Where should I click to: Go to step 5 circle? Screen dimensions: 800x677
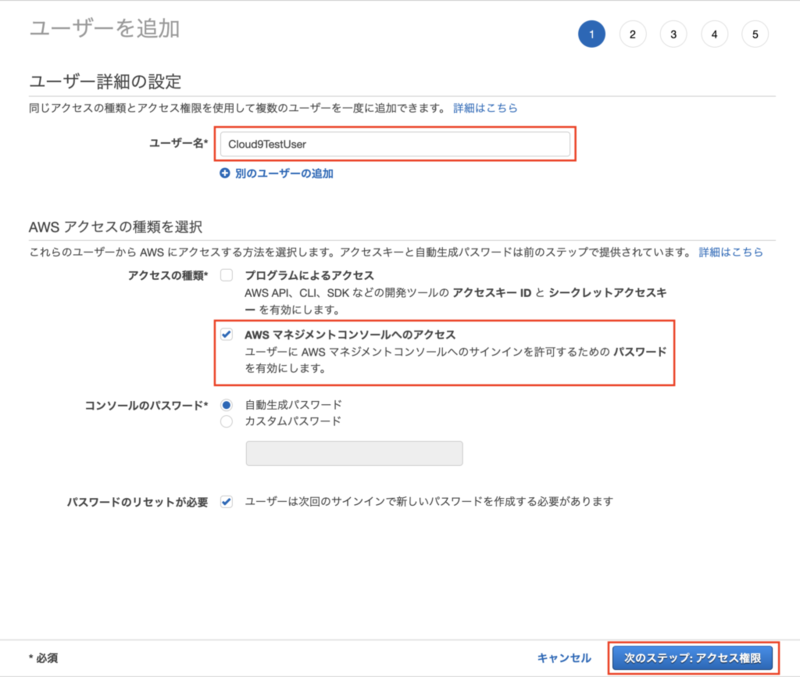click(755, 34)
